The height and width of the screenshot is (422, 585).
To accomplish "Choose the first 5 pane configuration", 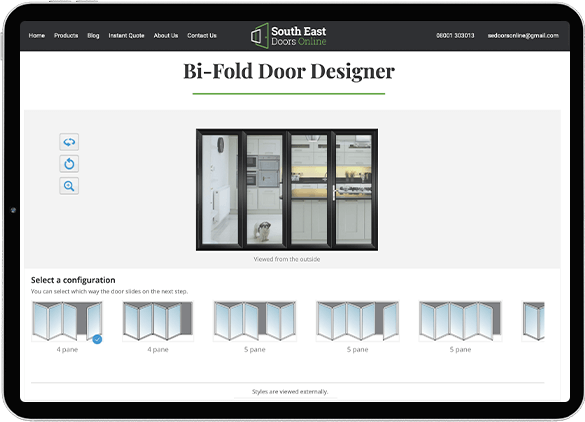I will [255, 321].
